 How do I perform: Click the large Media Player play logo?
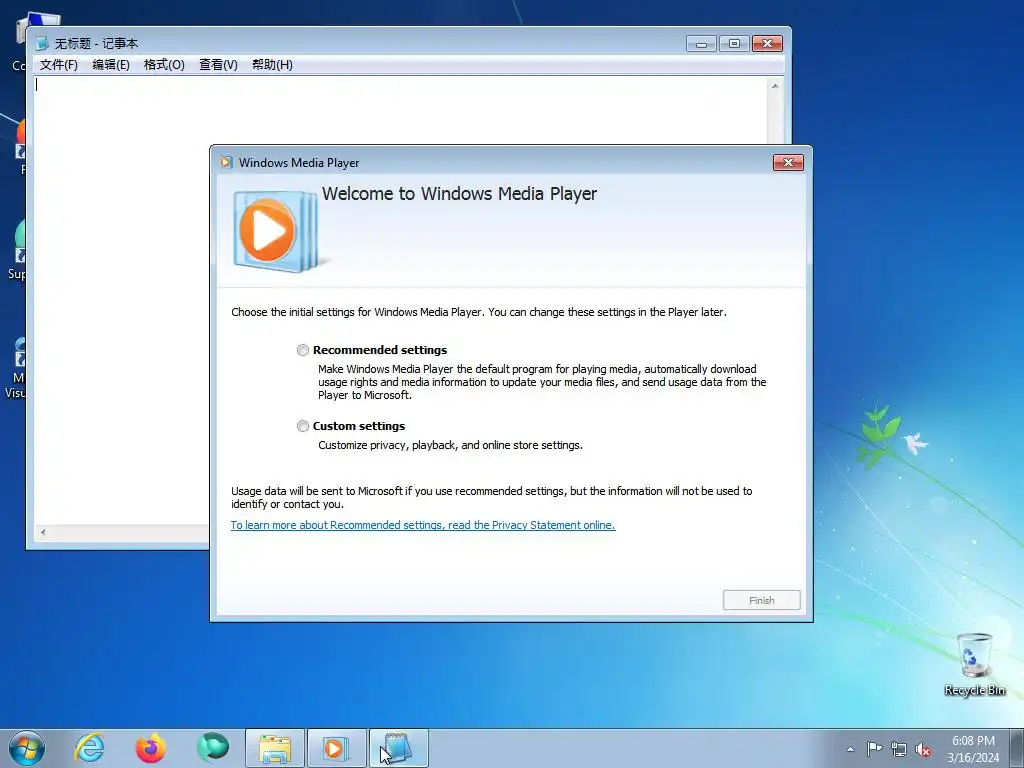coord(274,231)
